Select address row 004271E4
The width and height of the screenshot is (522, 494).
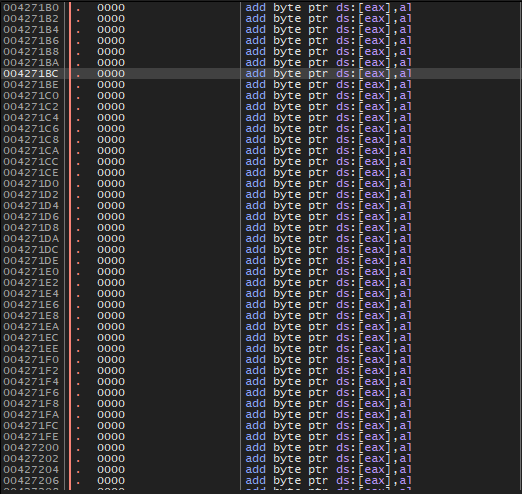[x=31, y=294]
